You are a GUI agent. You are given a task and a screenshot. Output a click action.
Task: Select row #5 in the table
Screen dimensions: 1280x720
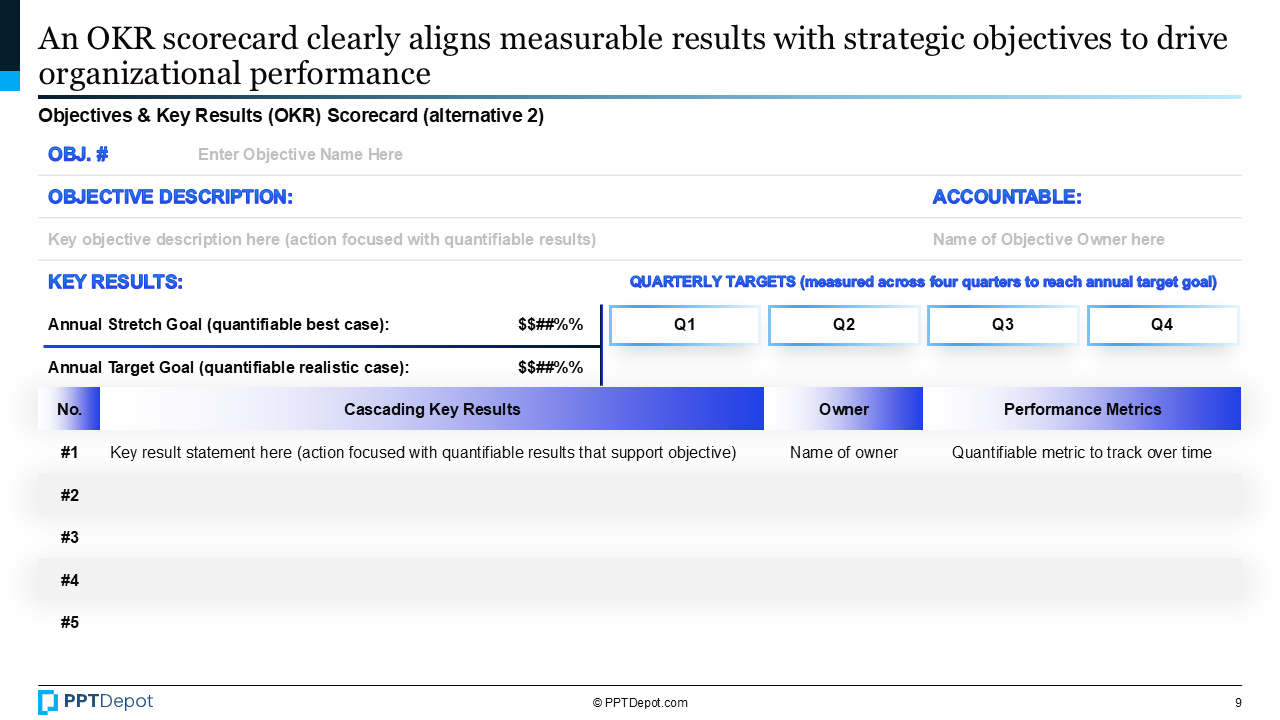(640, 623)
